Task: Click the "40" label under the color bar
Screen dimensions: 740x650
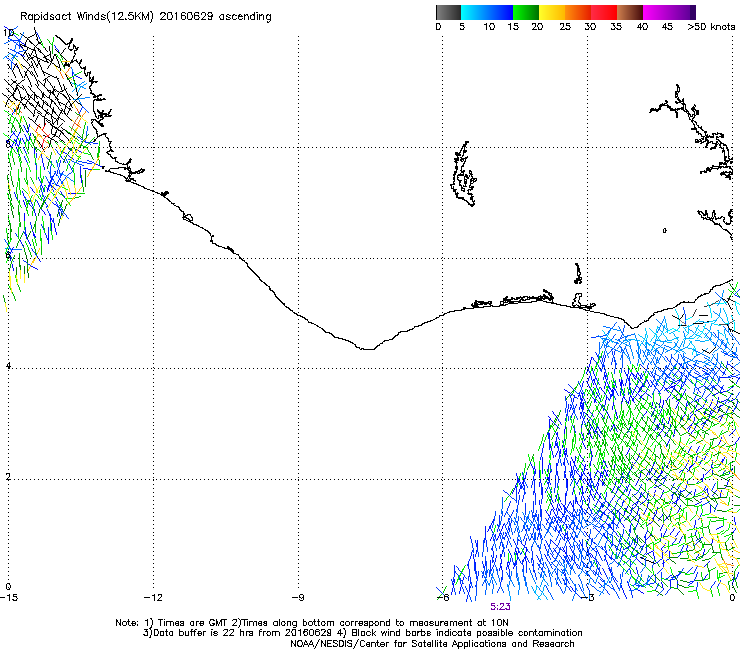Action: point(642,27)
